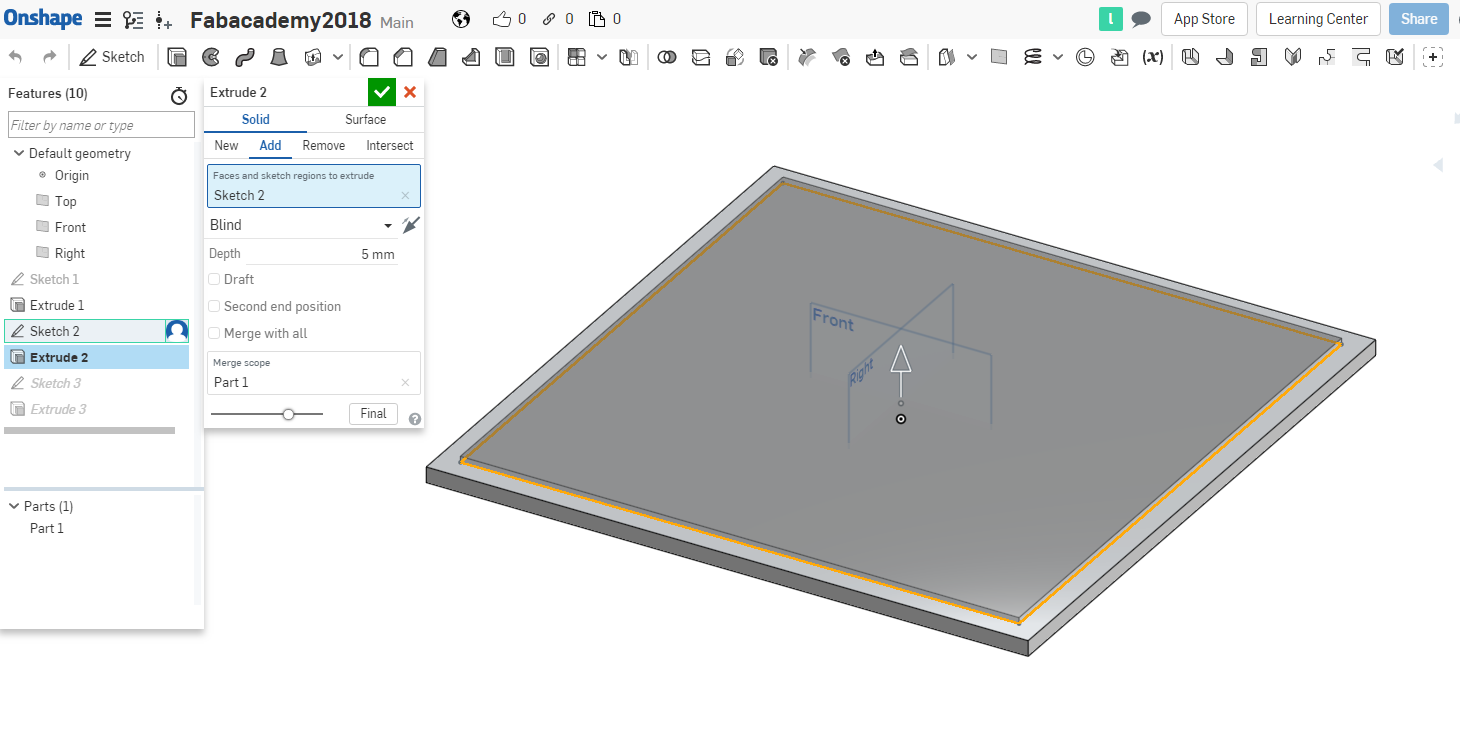Open dropdown arrow next to Plane tool
The image size is (1460, 735).
pyautogui.click(x=972, y=57)
